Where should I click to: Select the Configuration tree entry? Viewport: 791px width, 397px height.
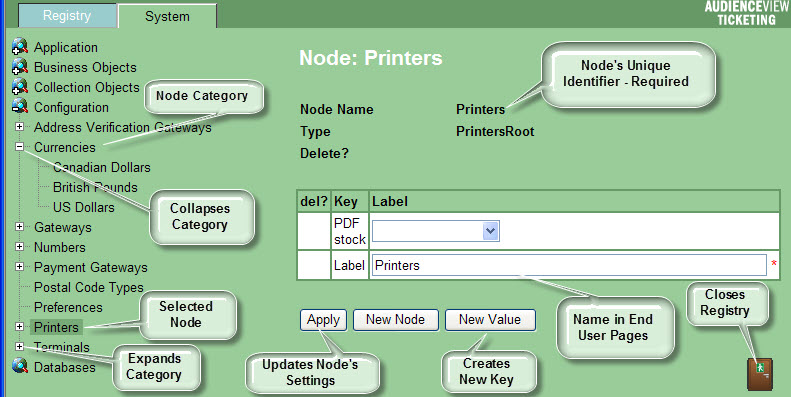click(x=71, y=107)
